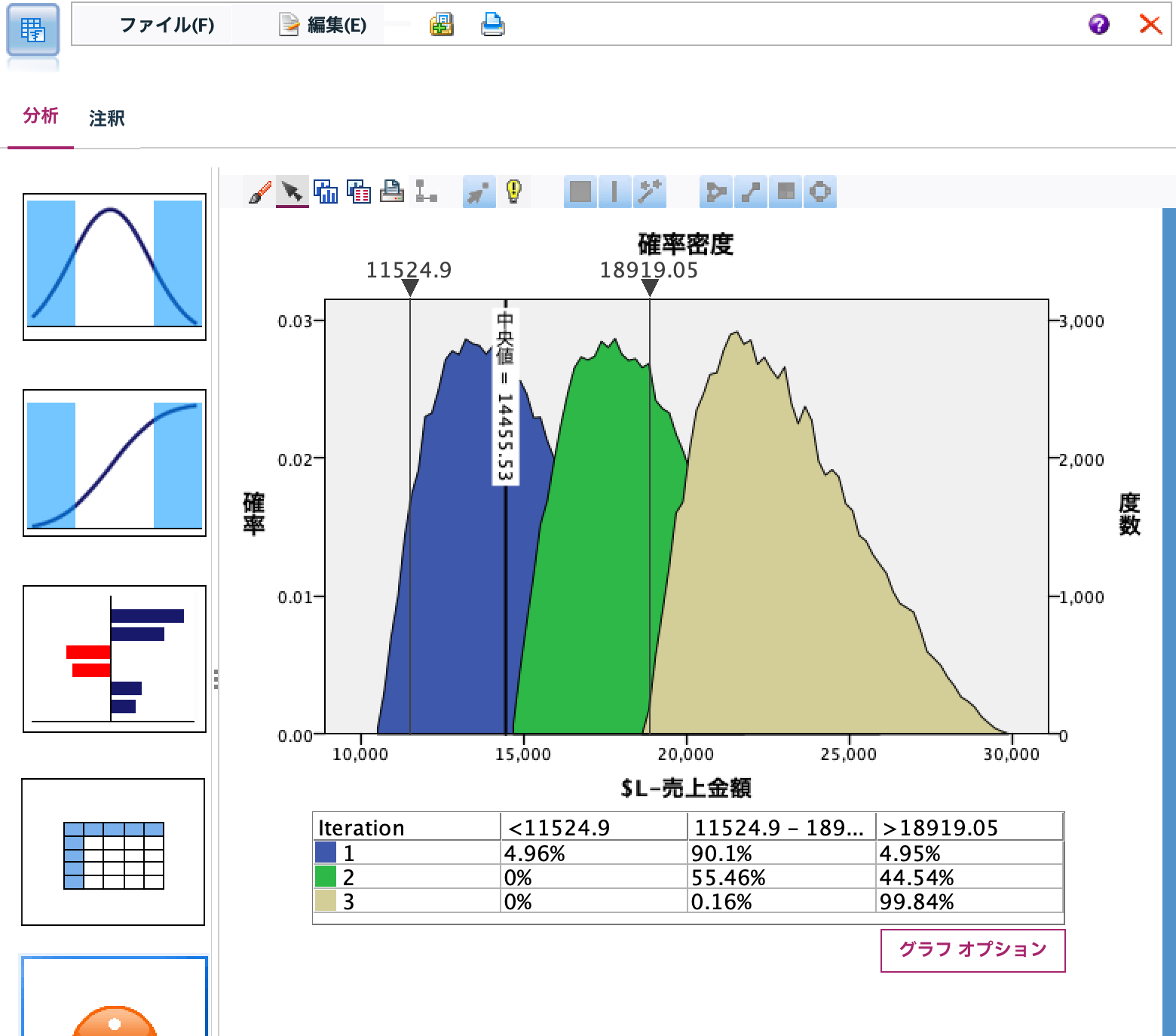Screen dimensions: 1176x1036
Task: Select the magic wand selection tool
Action: (648, 192)
